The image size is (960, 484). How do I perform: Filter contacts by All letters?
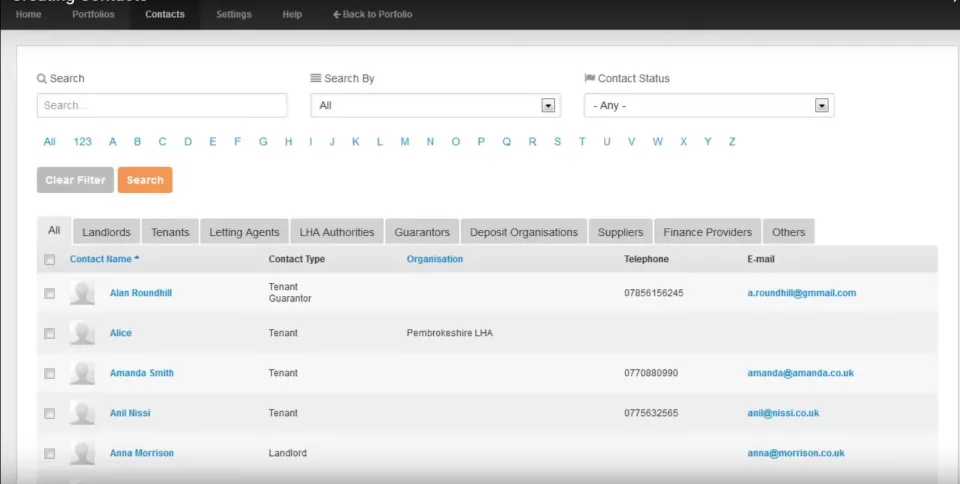click(50, 141)
